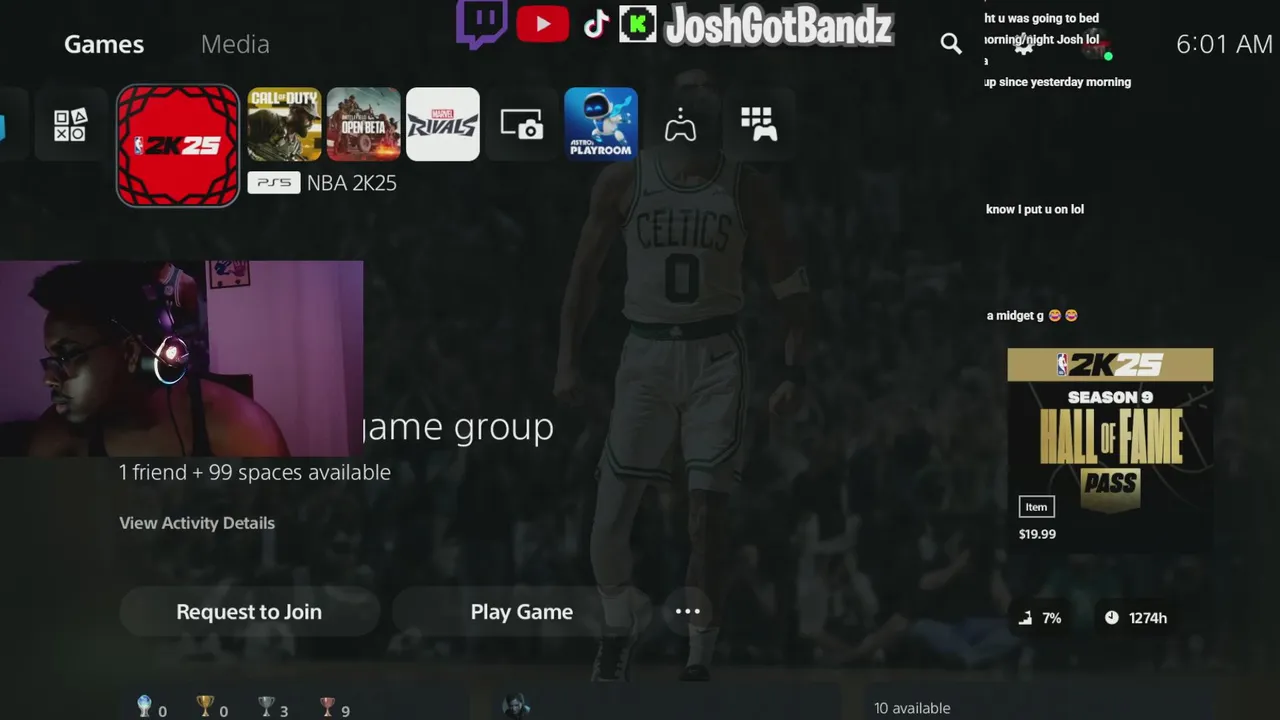
Task: Click the Request to Join button
Action: (249, 612)
